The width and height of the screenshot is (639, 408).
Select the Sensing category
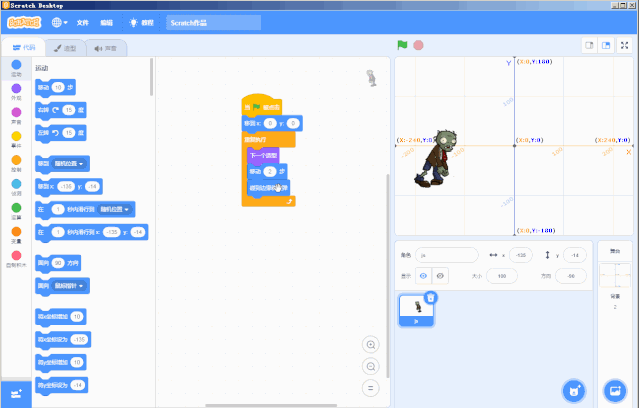click(x=16, y=187)
